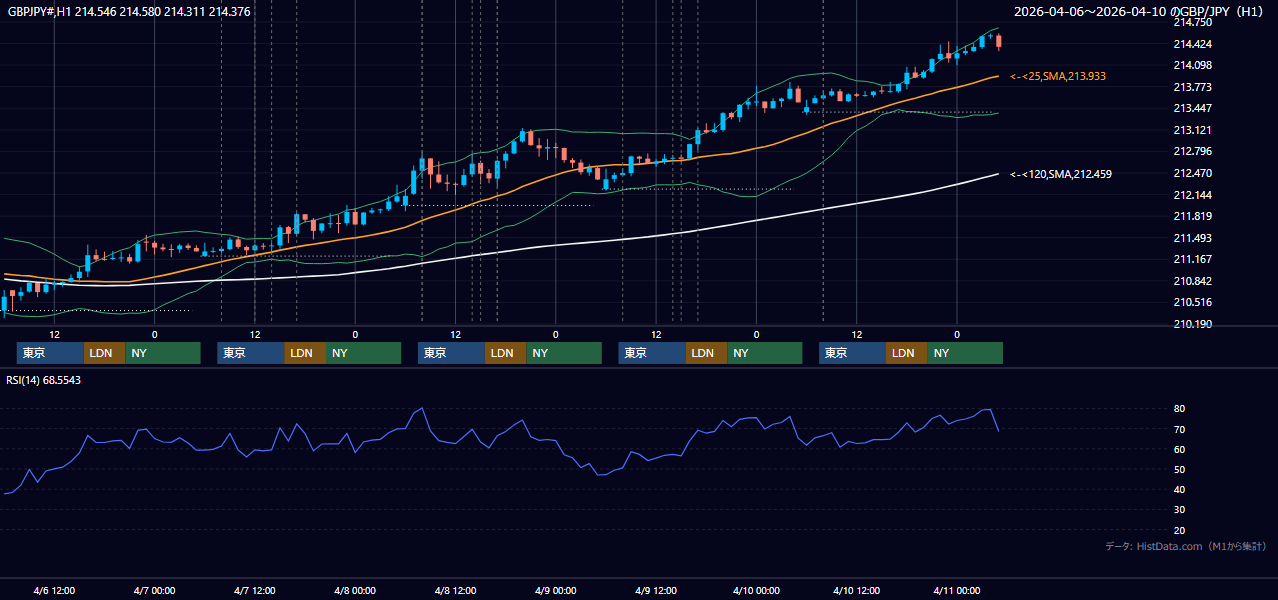Click the RSI 50 level label
This screenshot has height=600, width=1278.
pyautogui.click(x=1179, y=469)
